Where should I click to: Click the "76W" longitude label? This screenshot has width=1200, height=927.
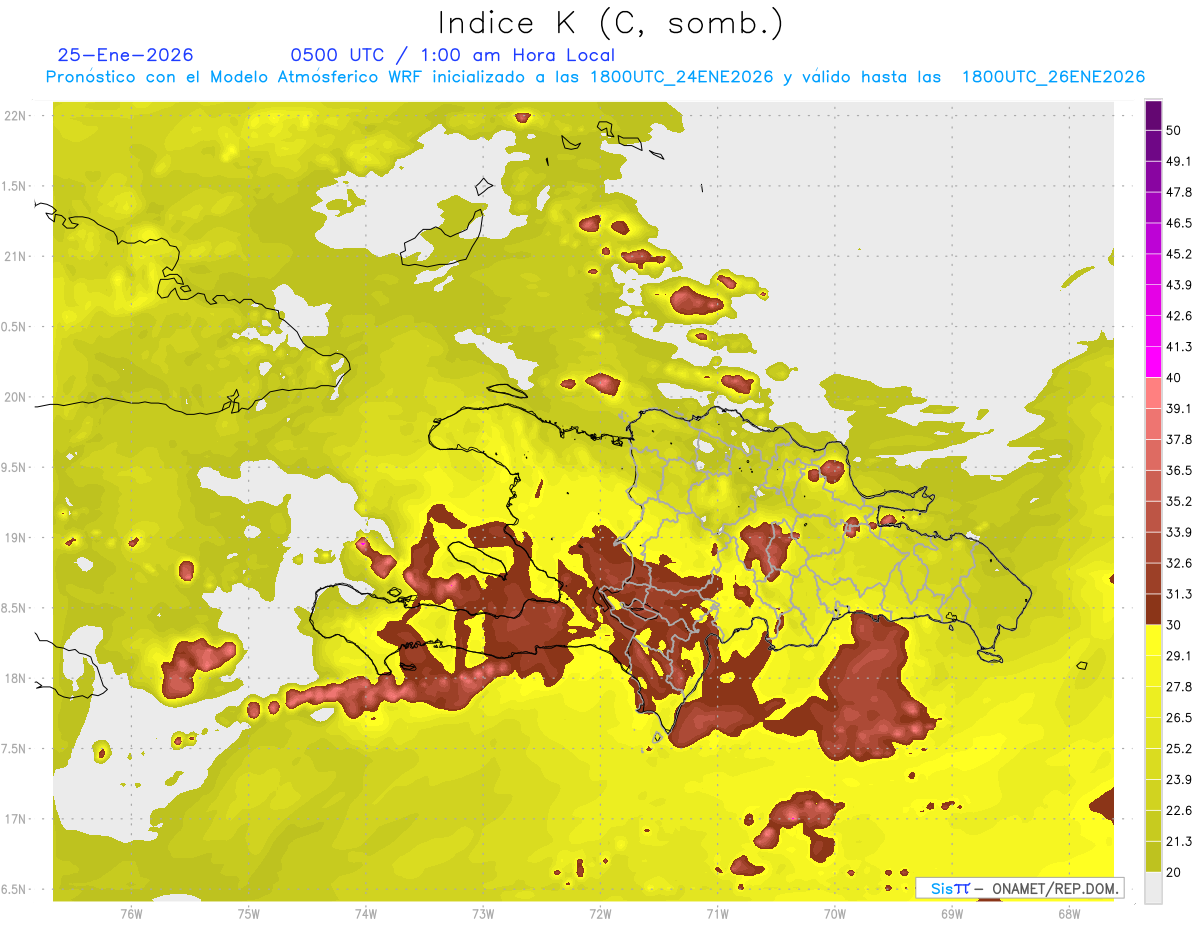(131, 913)
